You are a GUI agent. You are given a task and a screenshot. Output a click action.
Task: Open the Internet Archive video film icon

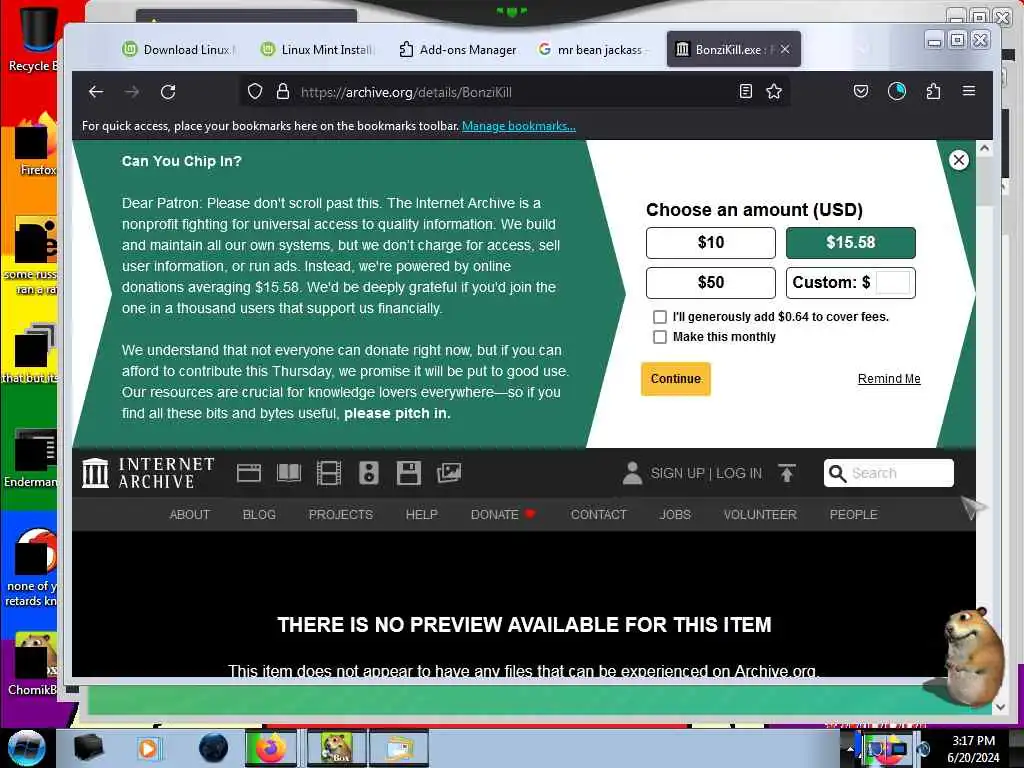[x=328, y=473]
